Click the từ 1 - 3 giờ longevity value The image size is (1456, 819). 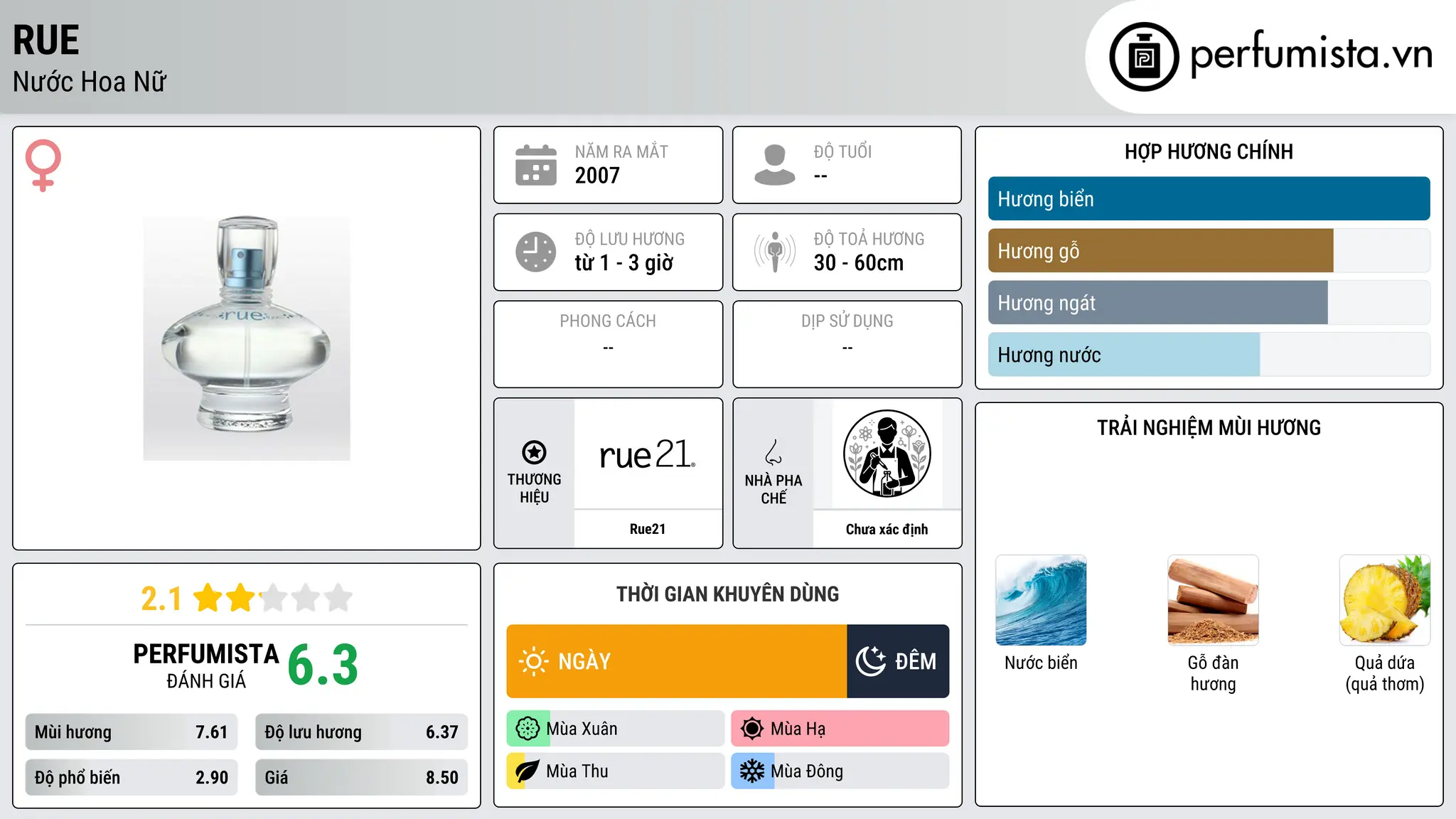coord(624,263)
